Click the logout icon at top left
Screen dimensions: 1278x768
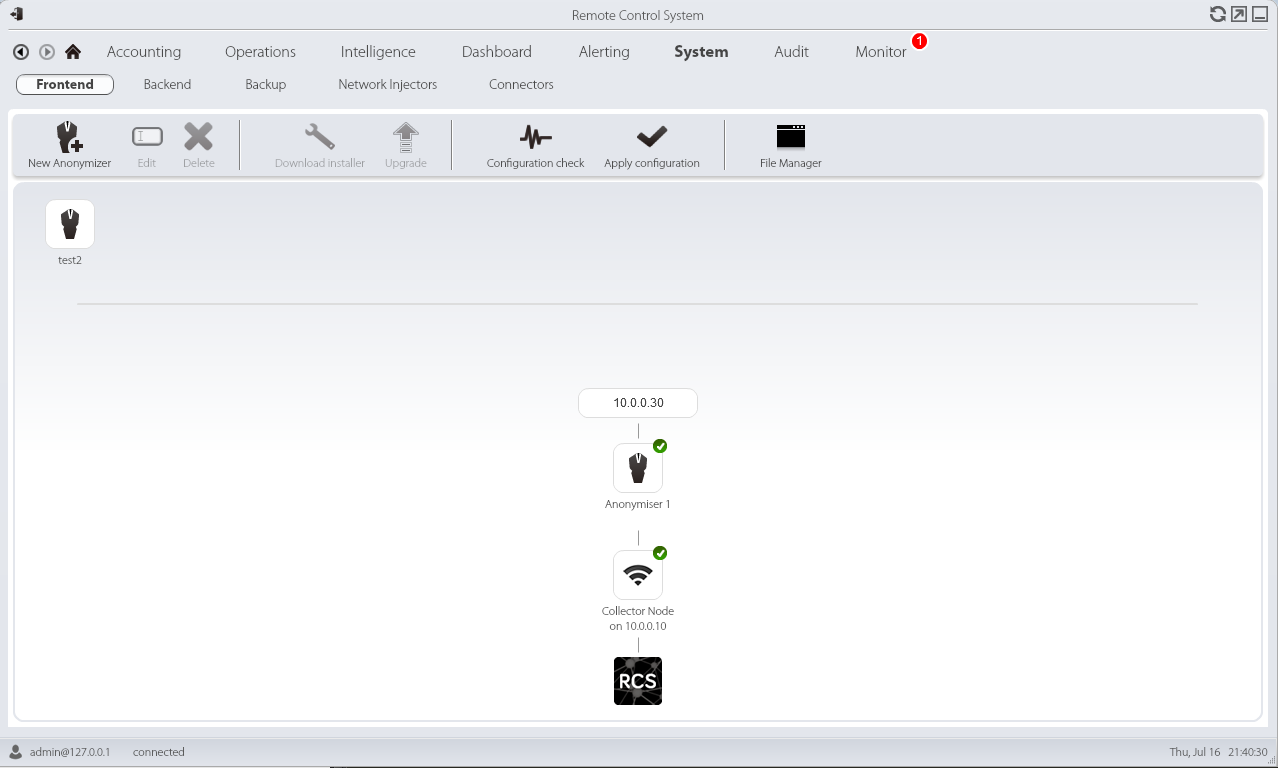tap(16, 14)
